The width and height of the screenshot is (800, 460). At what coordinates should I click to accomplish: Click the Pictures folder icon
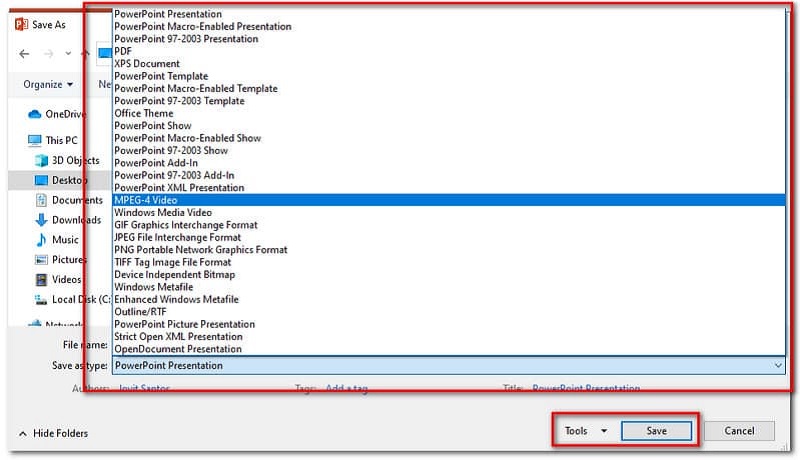click(41, 260)
